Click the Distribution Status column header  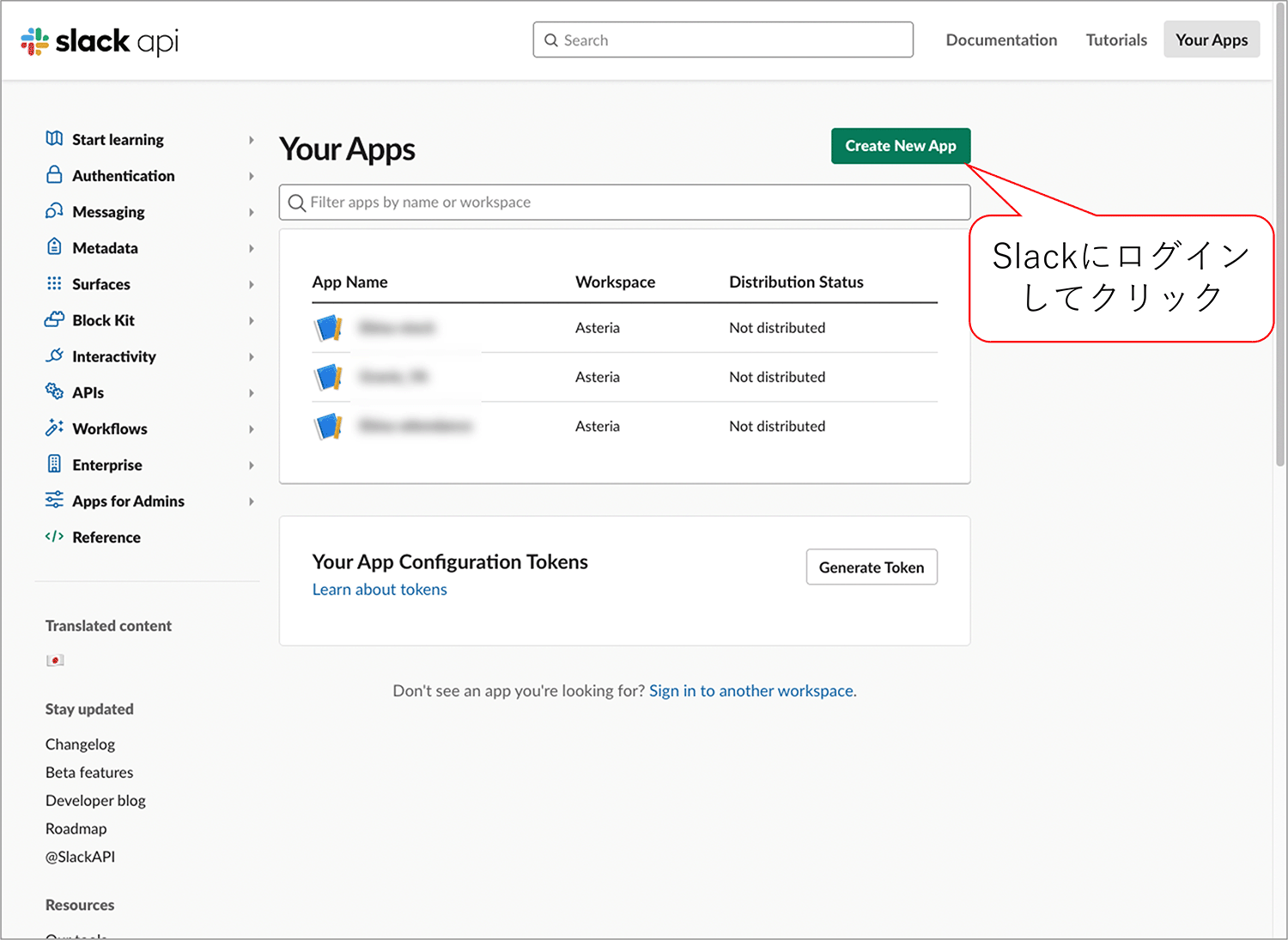(796, 282)
